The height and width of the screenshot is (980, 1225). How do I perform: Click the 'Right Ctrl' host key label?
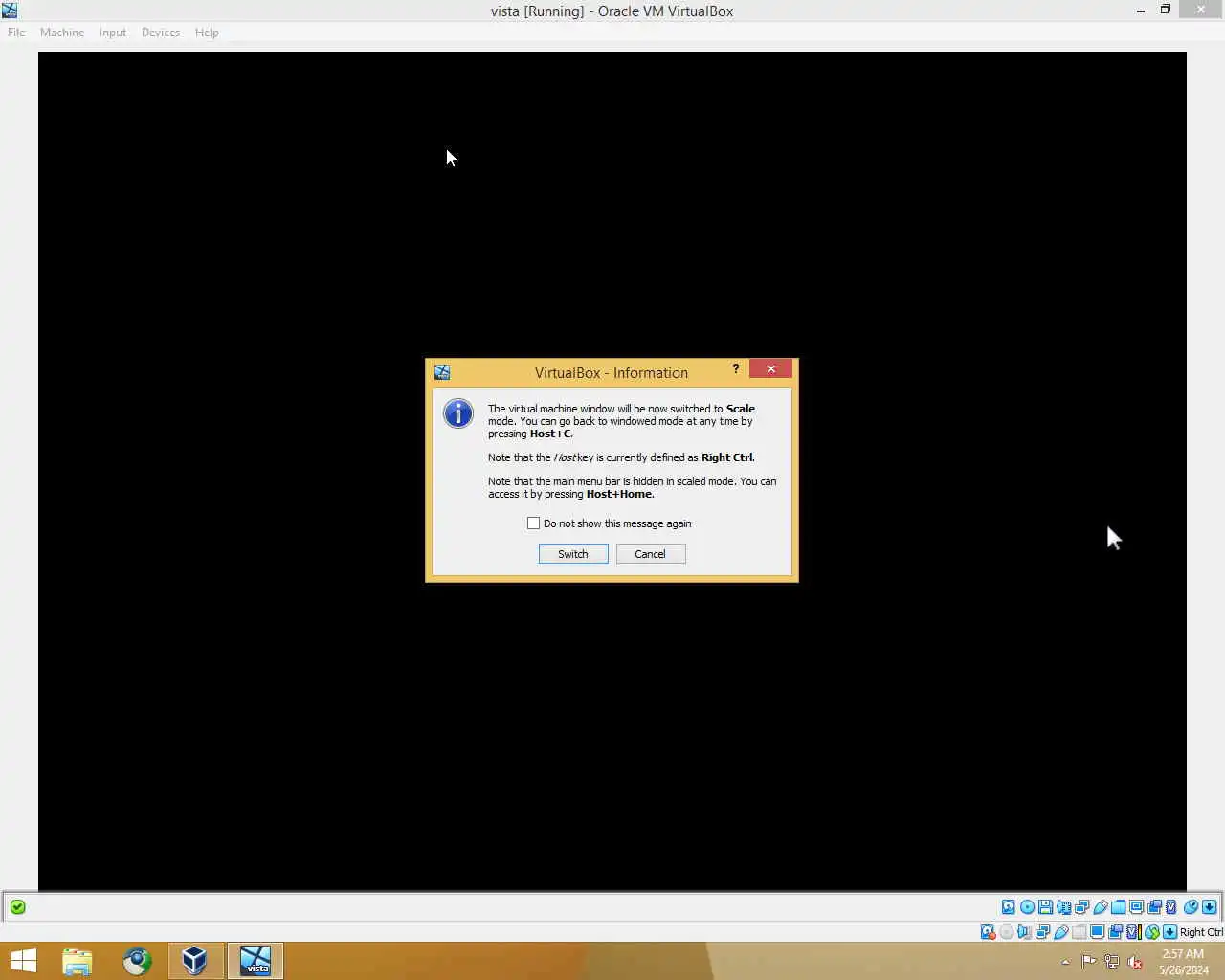[1201, 932]
